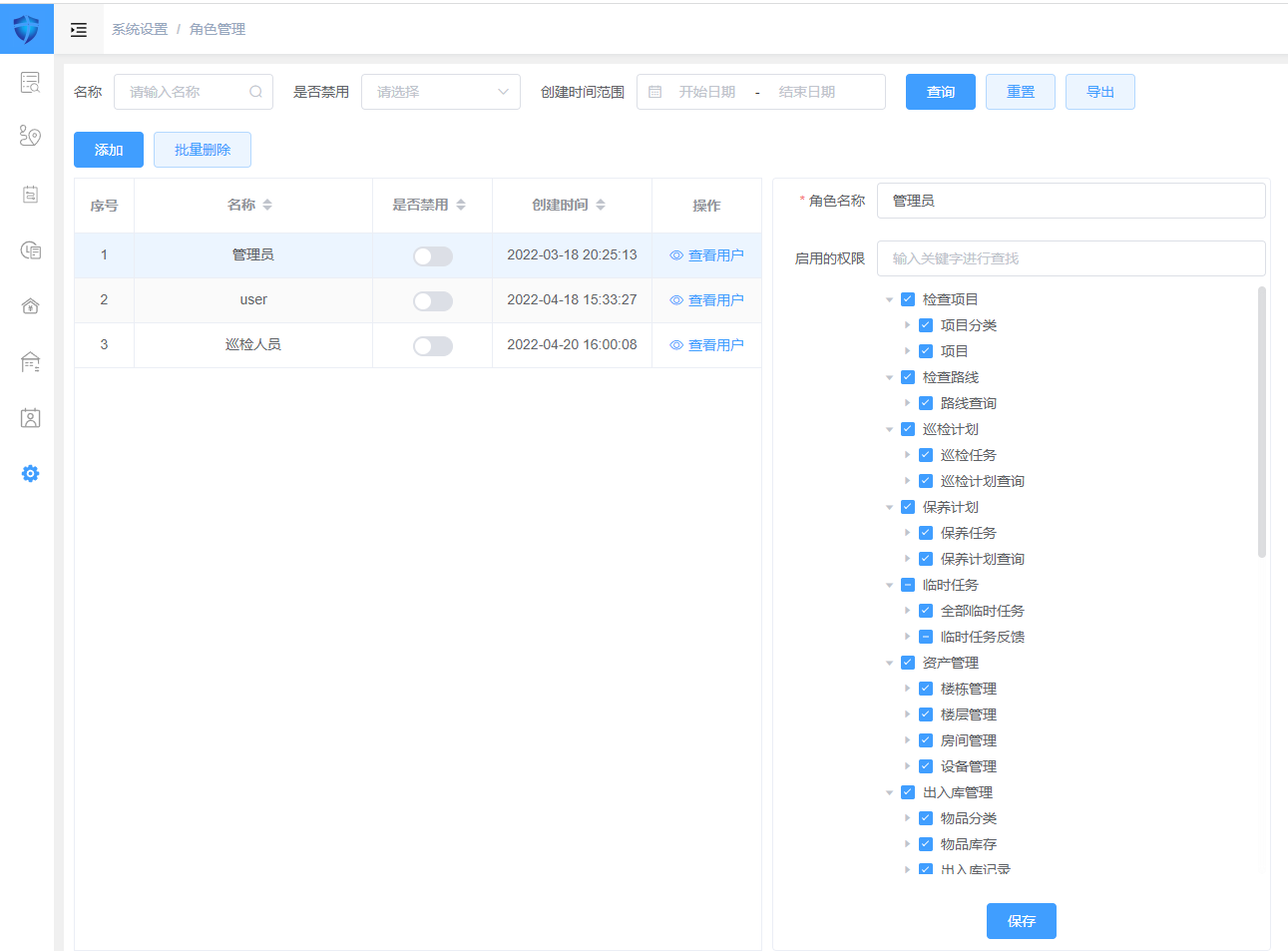Viewport: 1288px width, 951px height.
Task: Click the 导出 export button
Action: (1100, 92)
